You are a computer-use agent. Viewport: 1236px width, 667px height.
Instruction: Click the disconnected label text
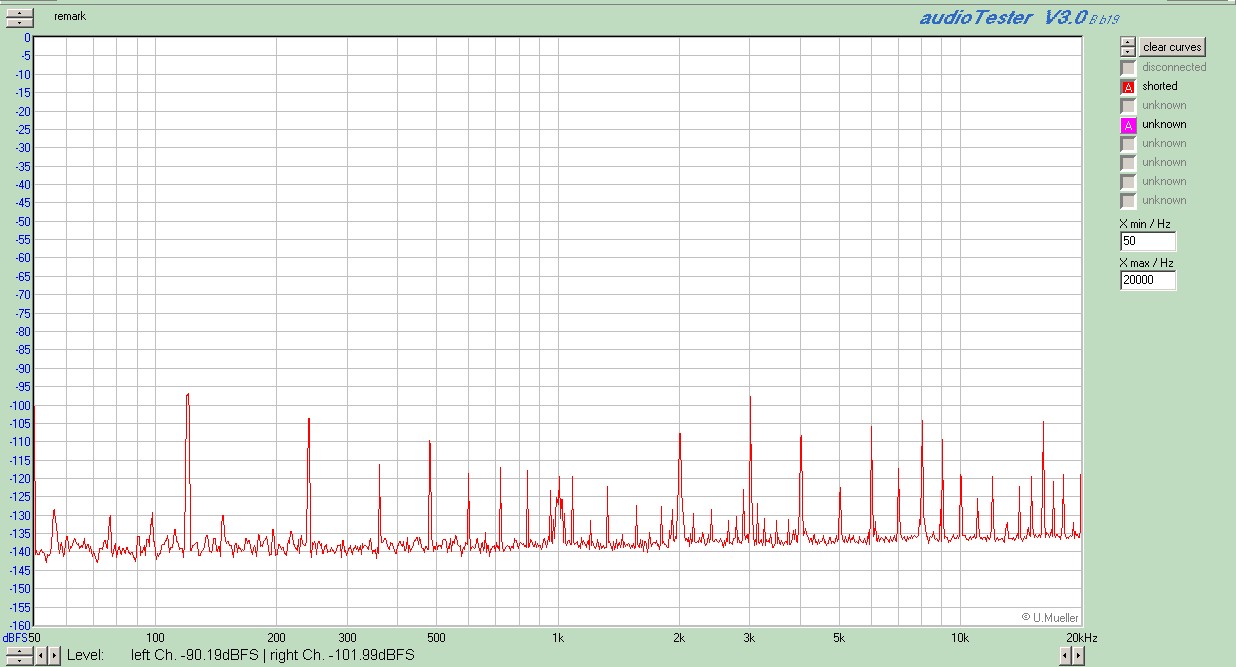[1174, 68]
